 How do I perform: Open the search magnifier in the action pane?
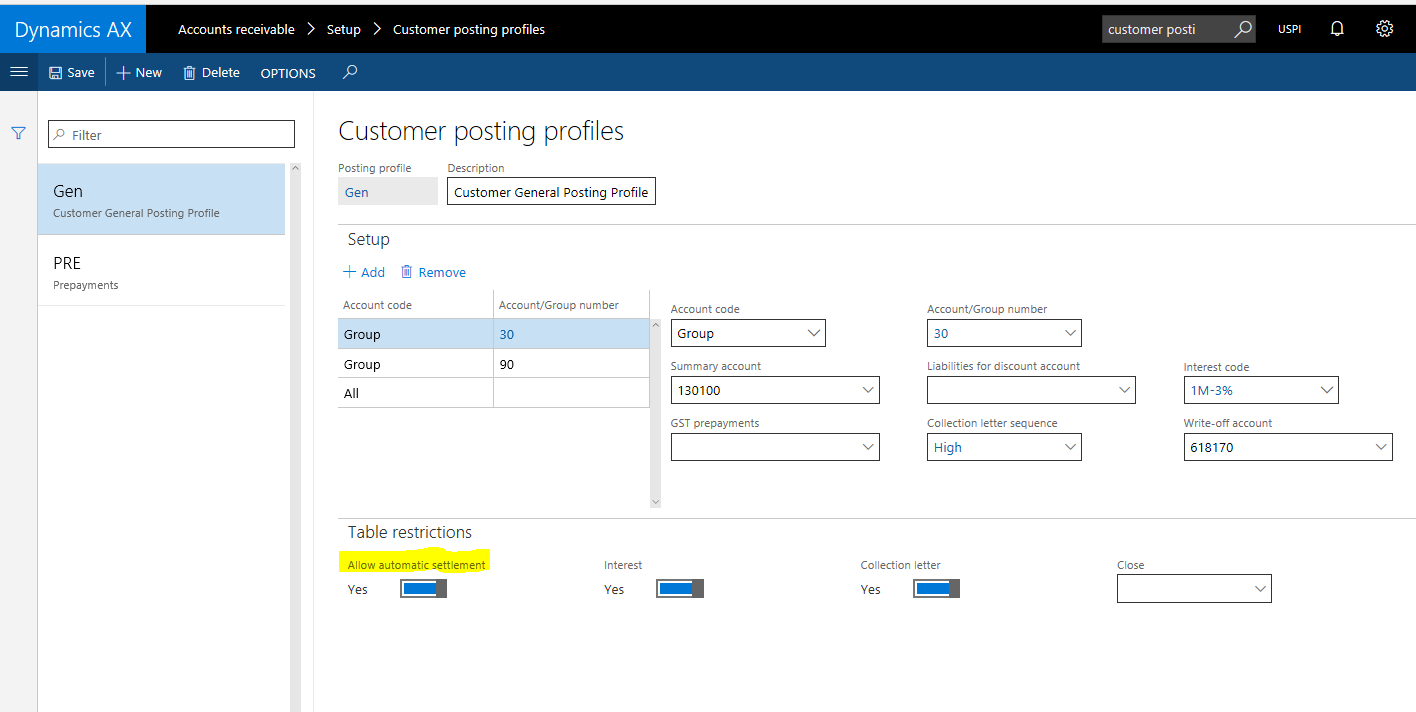pyautogui.click(x=347, y=72)
